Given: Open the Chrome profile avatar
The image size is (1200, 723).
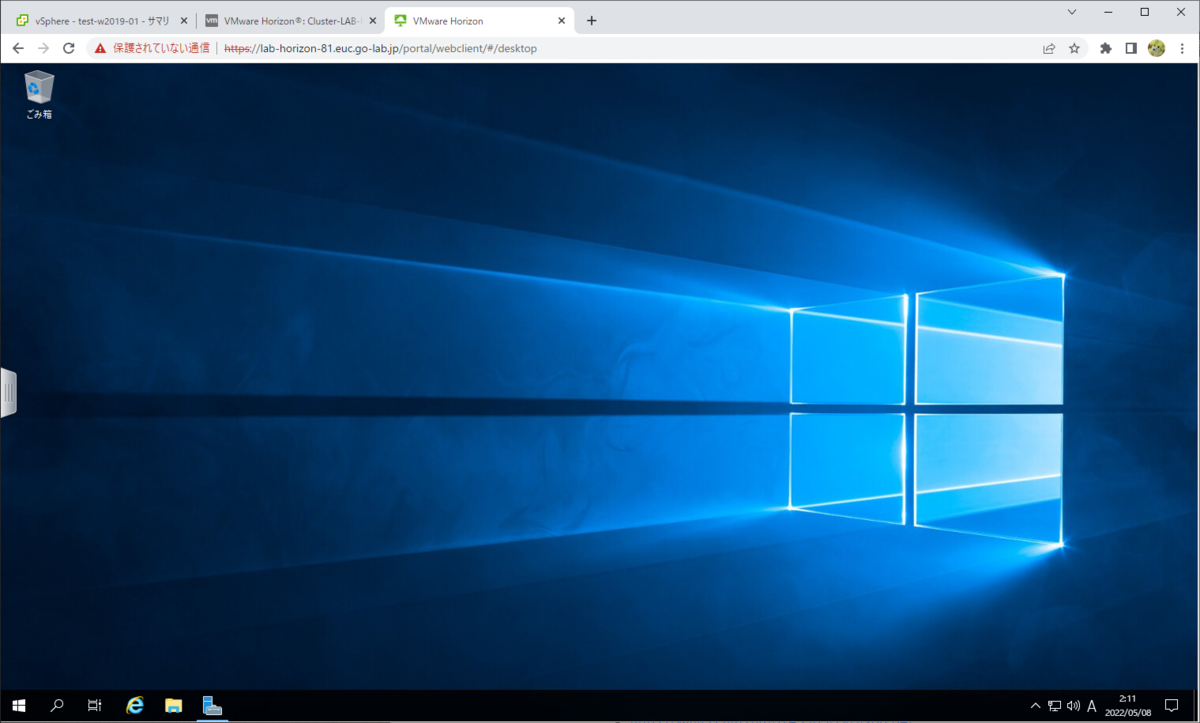Looking at the screenshot, I should tap(1156, 48).
